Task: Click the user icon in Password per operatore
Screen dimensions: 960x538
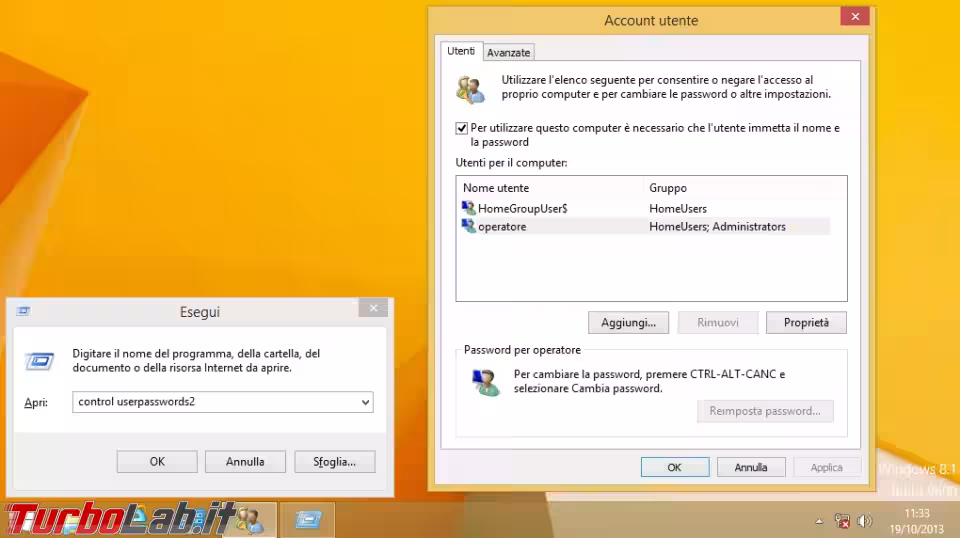Action: coord(486,383)
